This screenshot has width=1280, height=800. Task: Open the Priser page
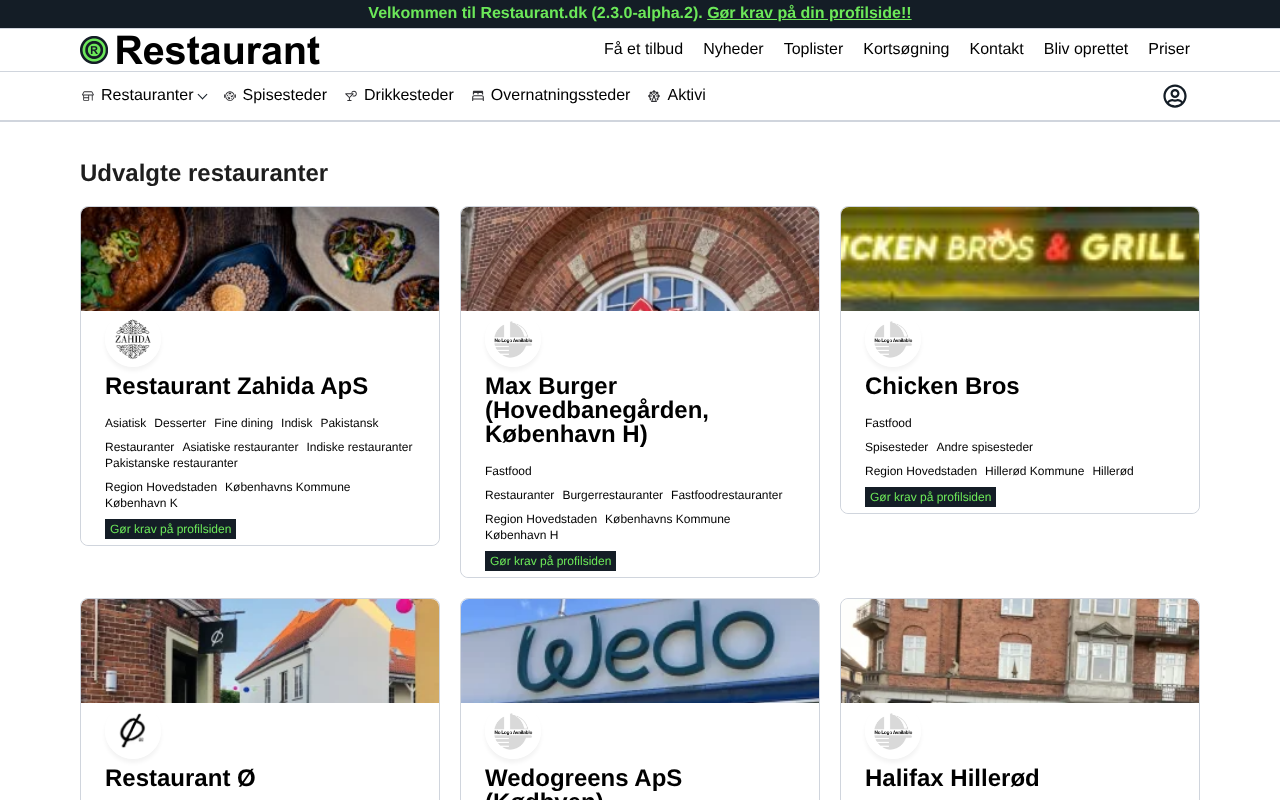pyautogui.click(x=1169, y=49)
